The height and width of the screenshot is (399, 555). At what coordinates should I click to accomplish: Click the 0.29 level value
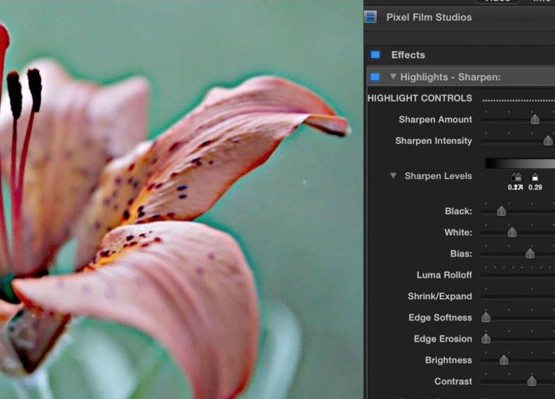pyautogui.click(x=535, y=187)
